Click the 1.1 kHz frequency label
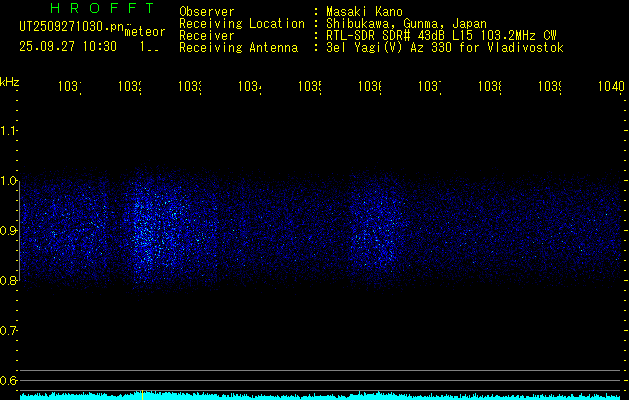Viewport: 629px width, 400px height. (x=8, y=131)
